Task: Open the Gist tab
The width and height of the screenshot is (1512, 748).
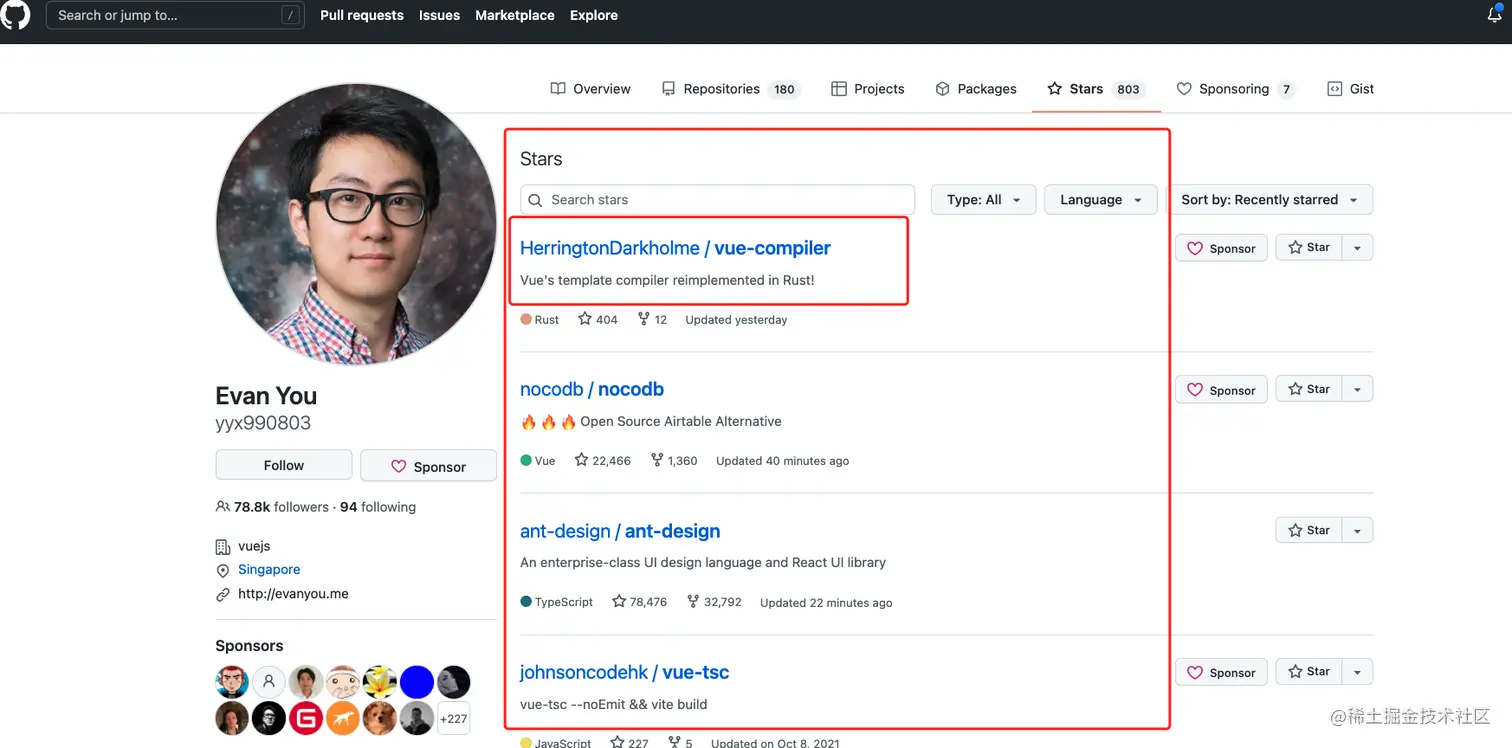Action: point(1351,89)
